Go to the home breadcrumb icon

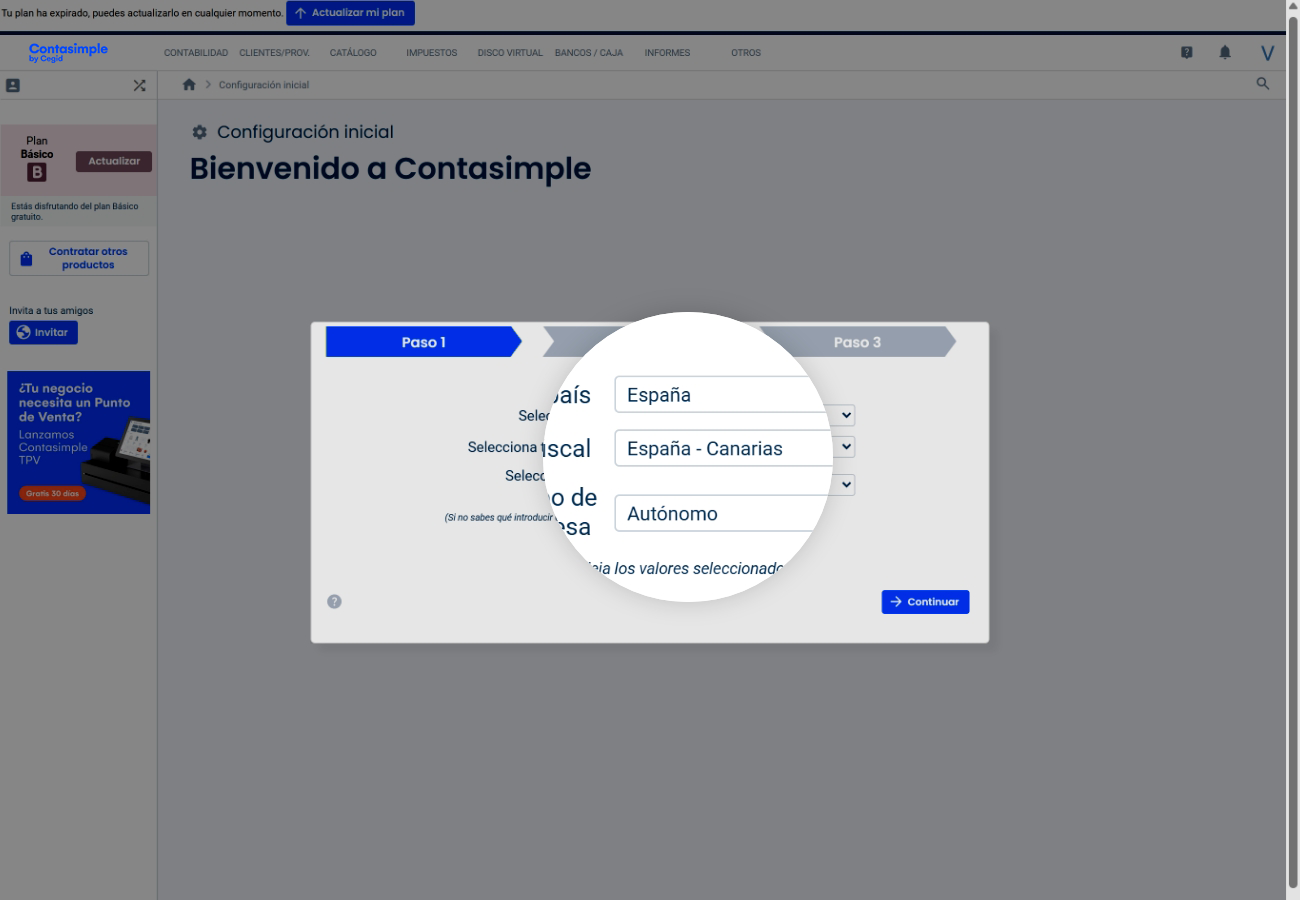189,85
